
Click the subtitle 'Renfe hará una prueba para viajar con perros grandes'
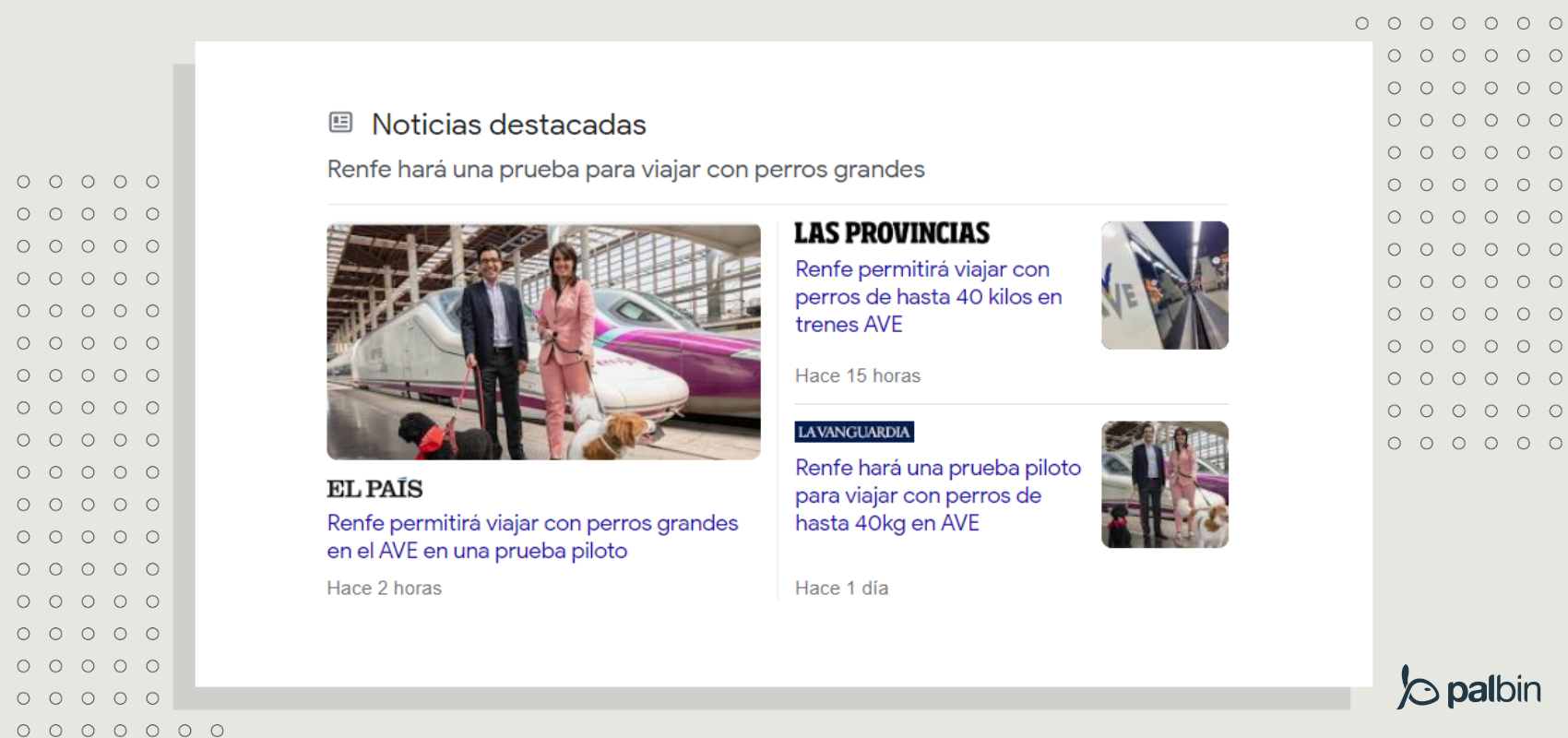pos(625,170)
